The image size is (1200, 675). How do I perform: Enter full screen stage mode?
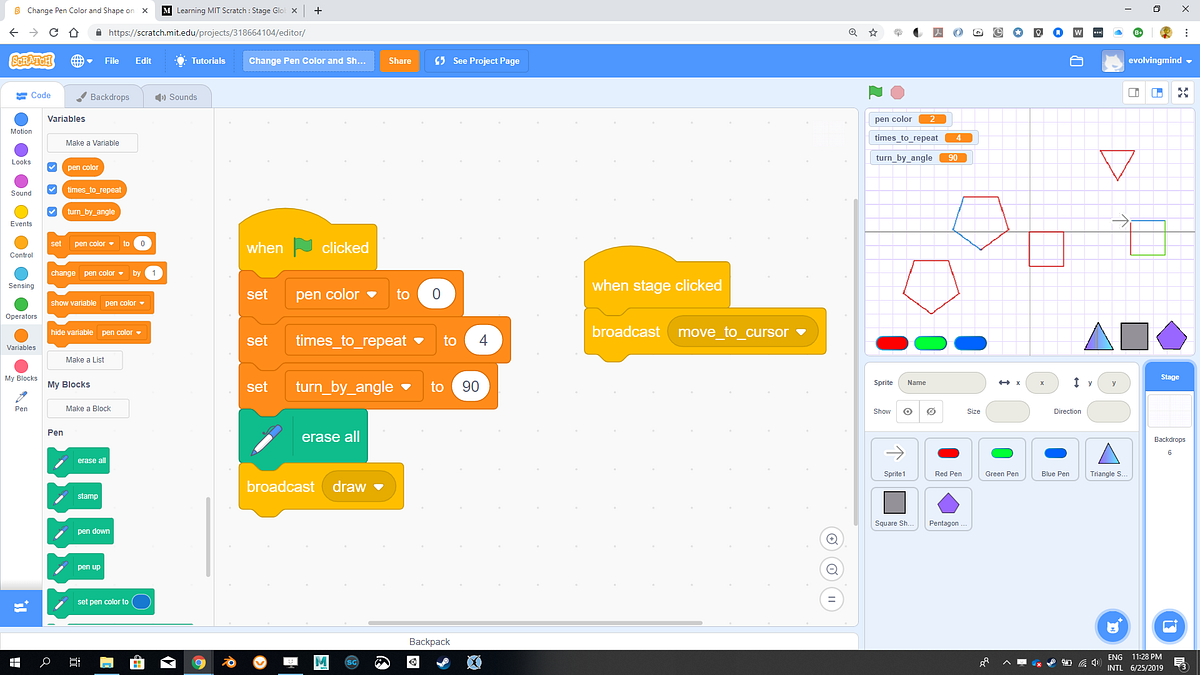click(x=1183, y=92)
